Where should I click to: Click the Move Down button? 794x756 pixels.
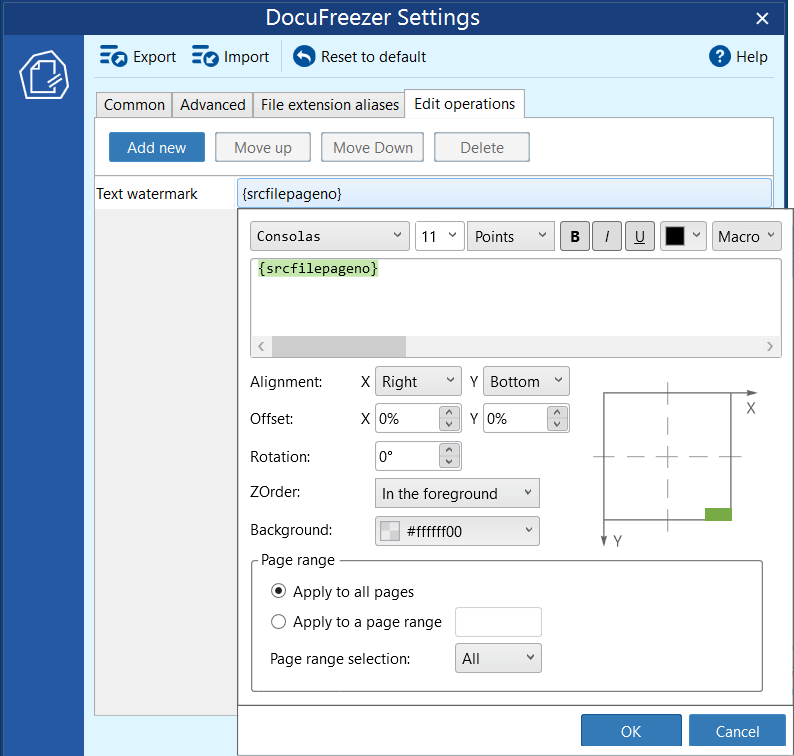[373, 147]
